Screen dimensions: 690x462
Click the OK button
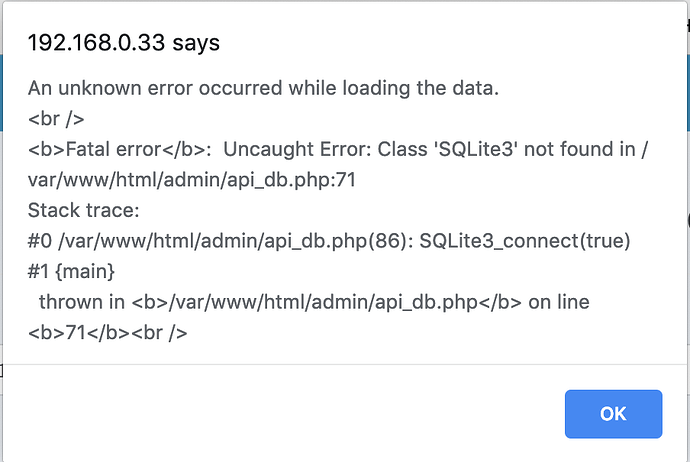(613, 413)
